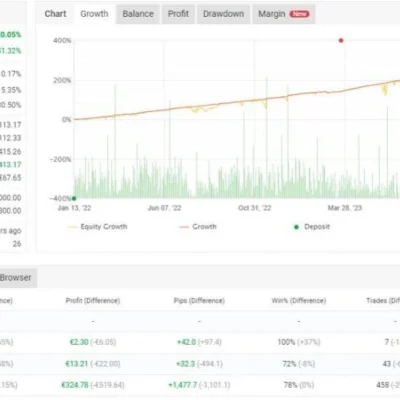Switch to the Chart tab

[x=55, y=14]
